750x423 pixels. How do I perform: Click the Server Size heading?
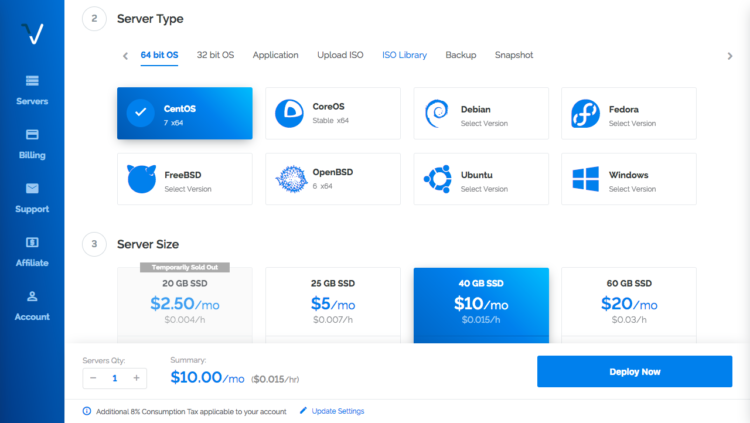click(x=148, y=244)
